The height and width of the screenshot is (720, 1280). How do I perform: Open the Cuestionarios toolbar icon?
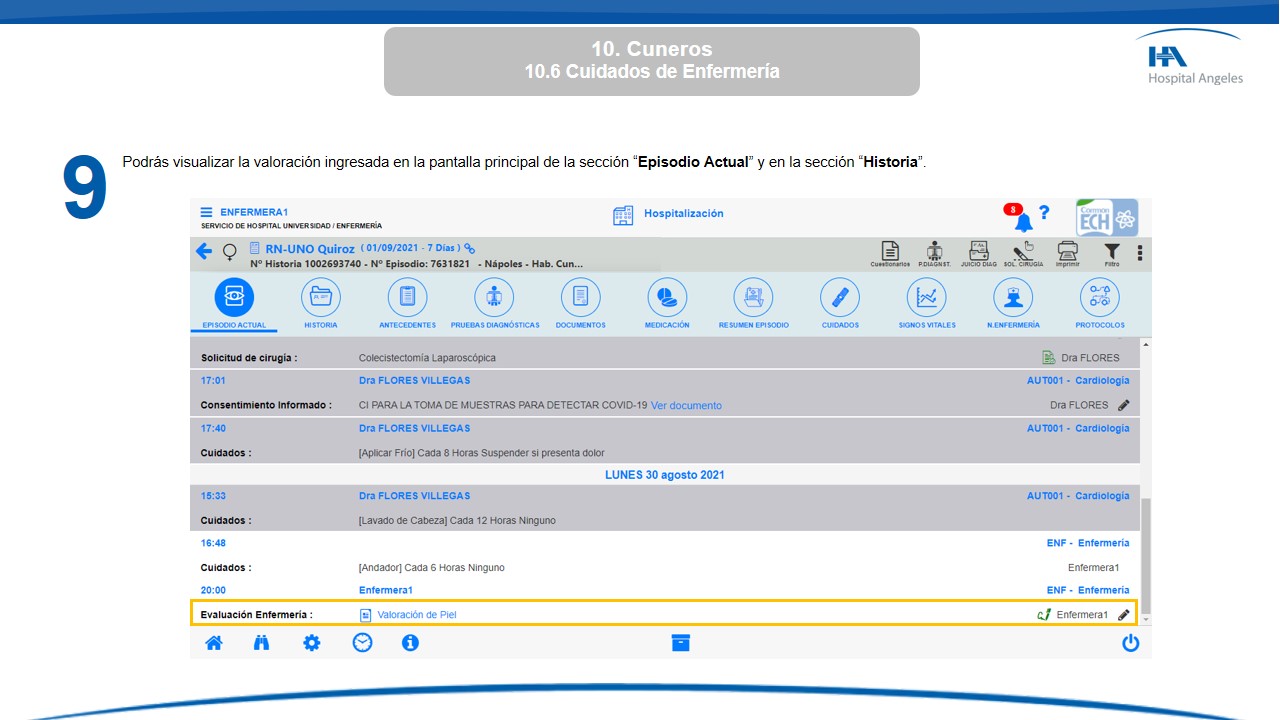(890, 254)
